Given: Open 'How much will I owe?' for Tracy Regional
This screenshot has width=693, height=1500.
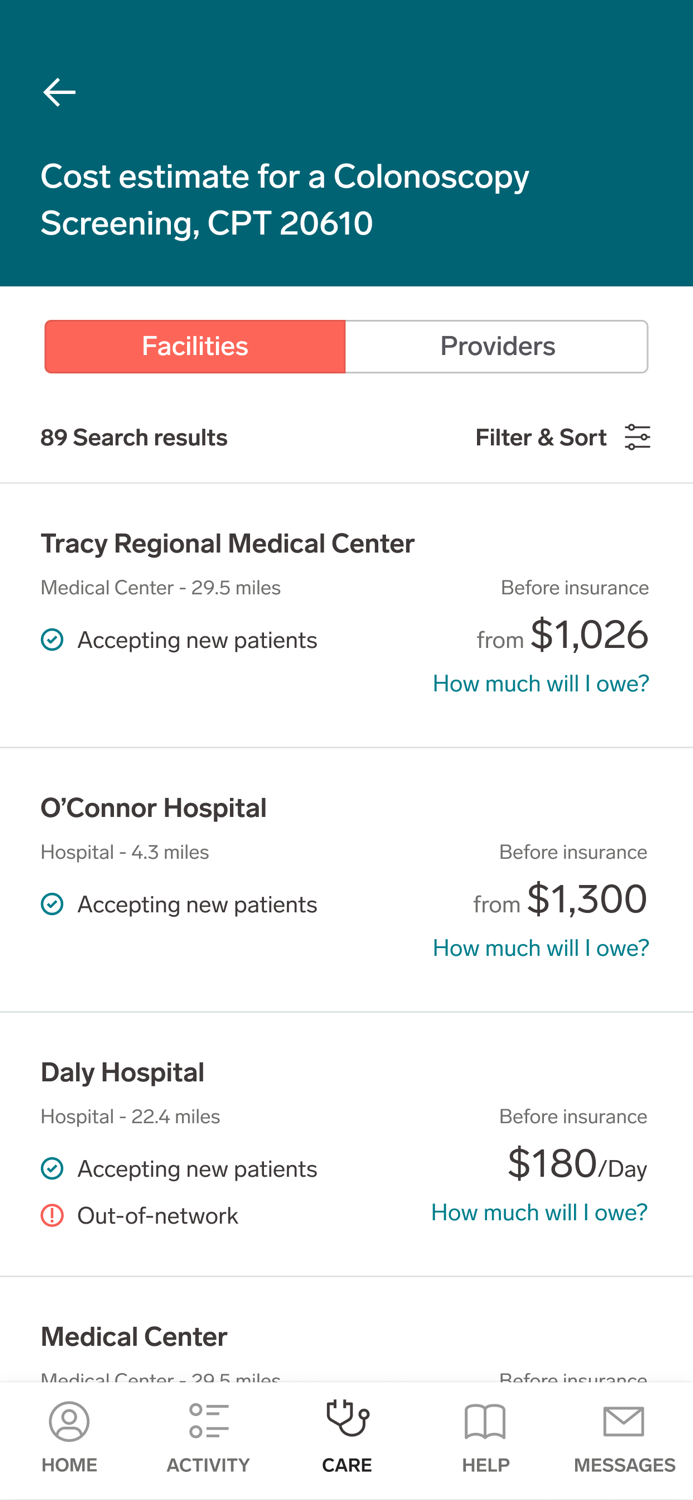Looking at the screenshot, I should (540, 683).
